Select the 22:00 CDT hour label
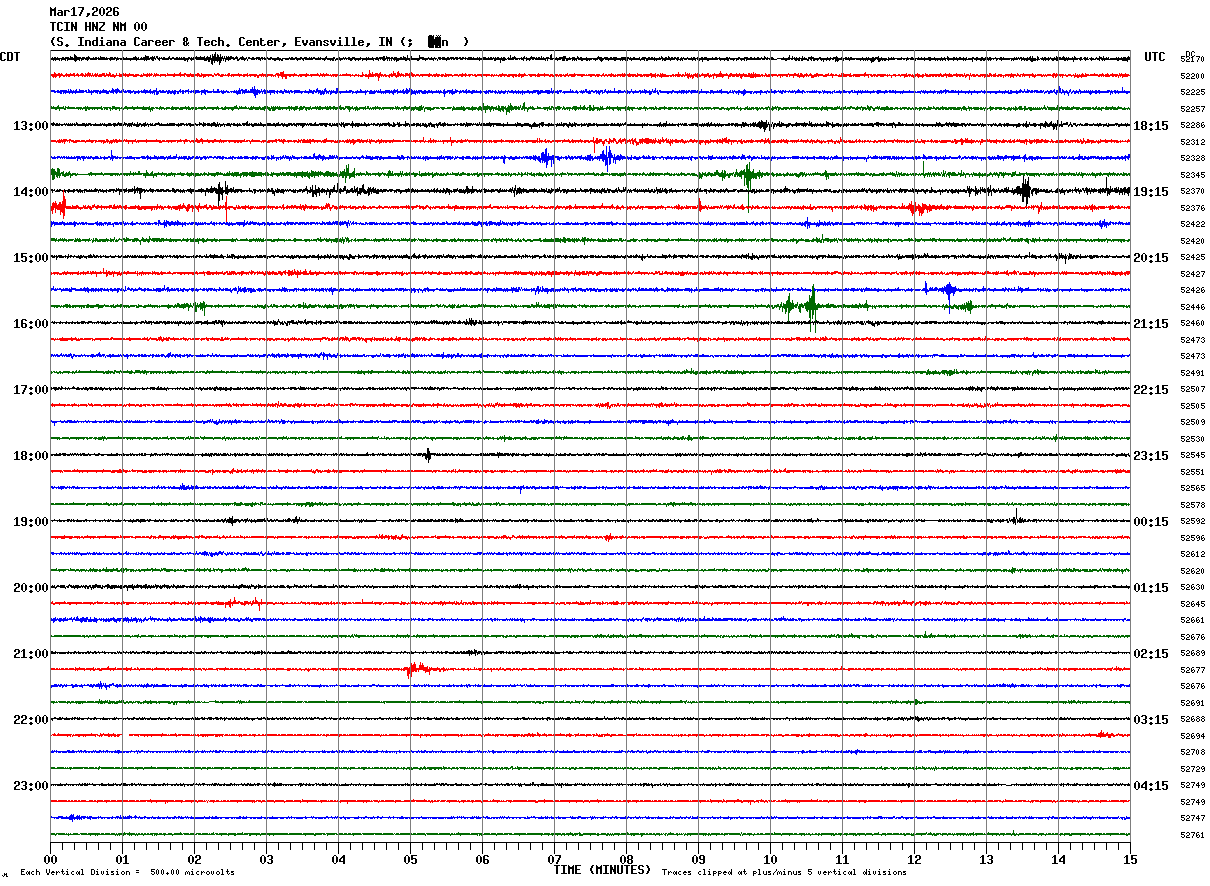The height and width of the screenshot is (886, 1210). pos(30,720)
